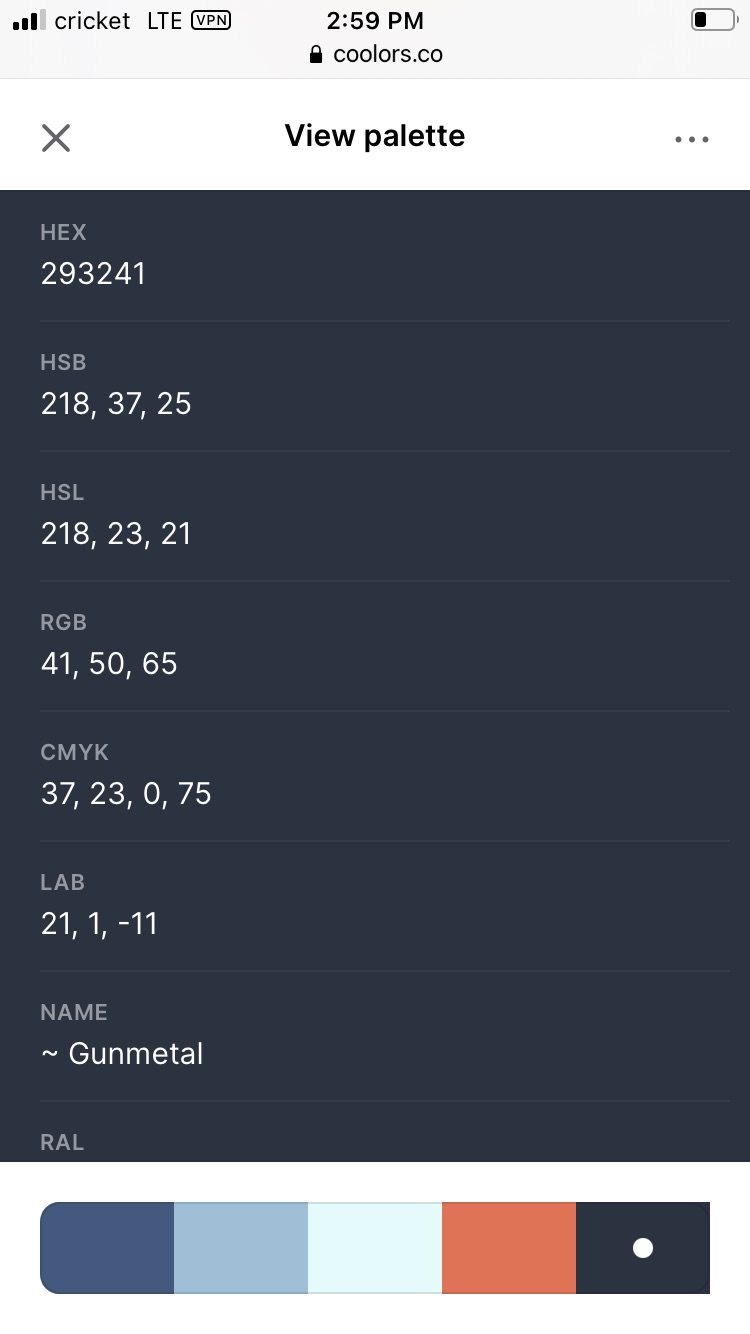Select the pale cyan palette swatch
This screenshot has width=750, height=1334.
click(x=375, y=1247)
